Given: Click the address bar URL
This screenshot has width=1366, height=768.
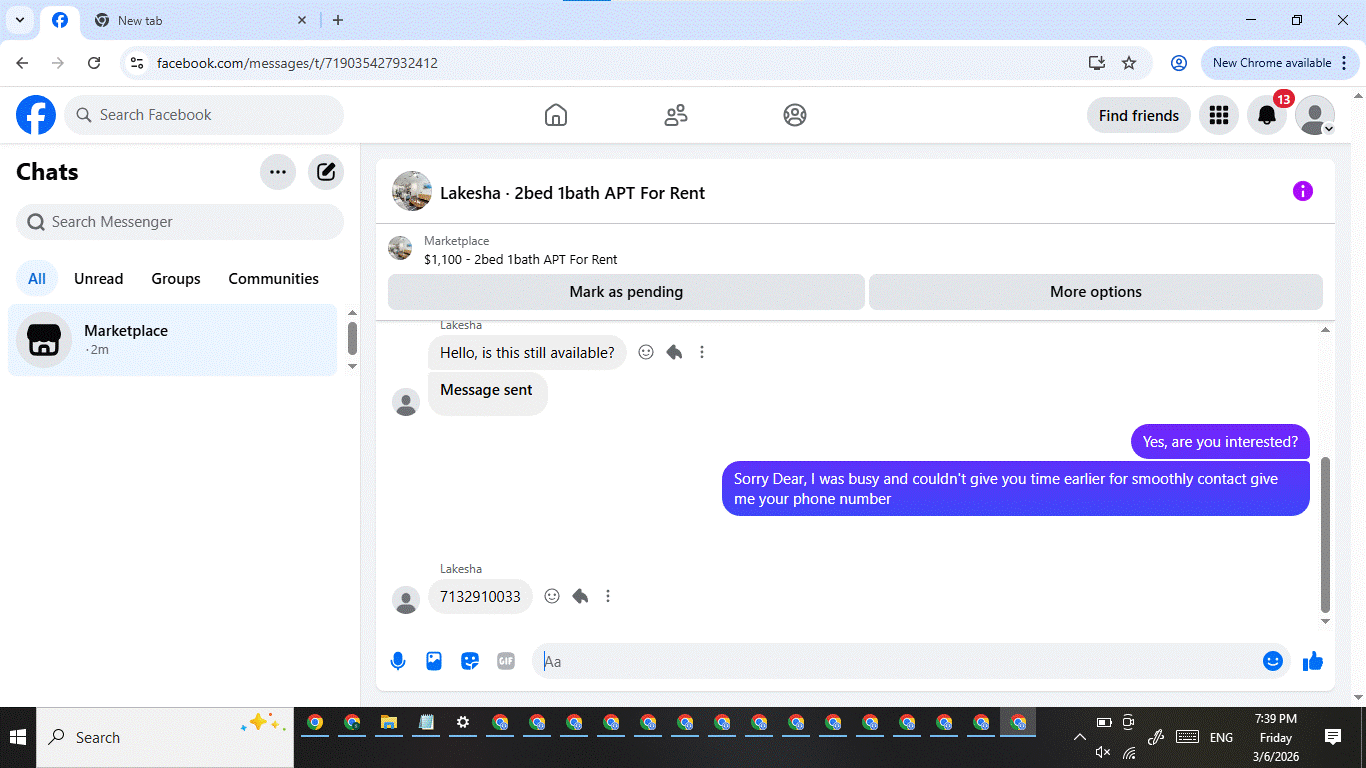Looking at the screenshot, I should point(297,63).
